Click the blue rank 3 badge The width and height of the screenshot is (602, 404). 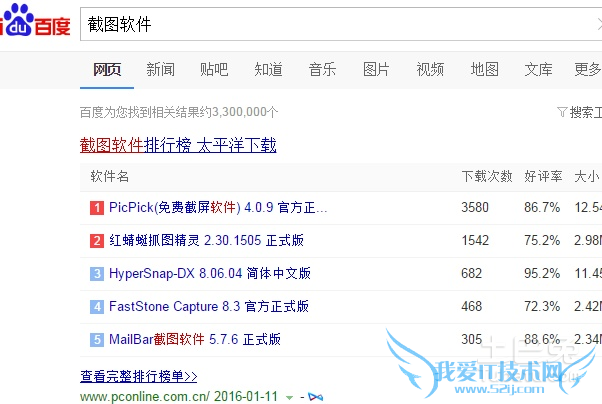click(x=97, y=274)
